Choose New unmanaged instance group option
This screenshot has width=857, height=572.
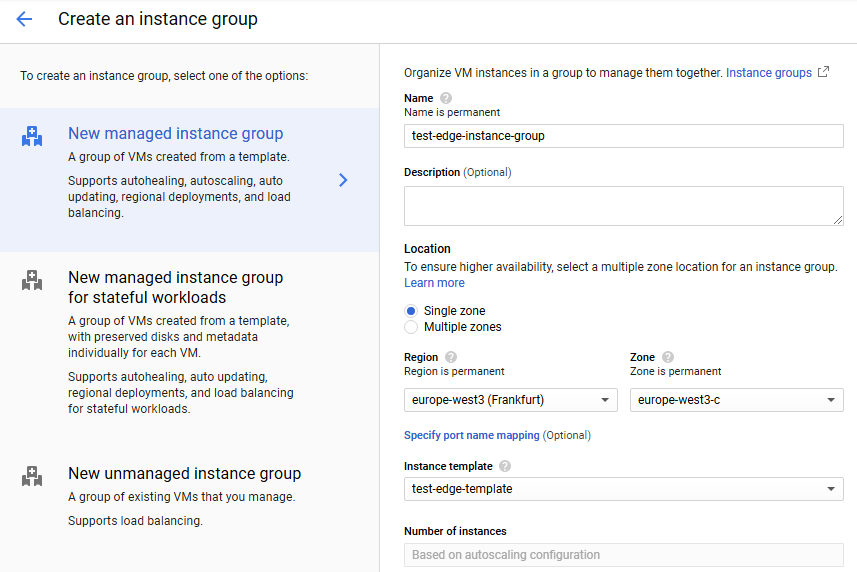click(x=184, y=474)
